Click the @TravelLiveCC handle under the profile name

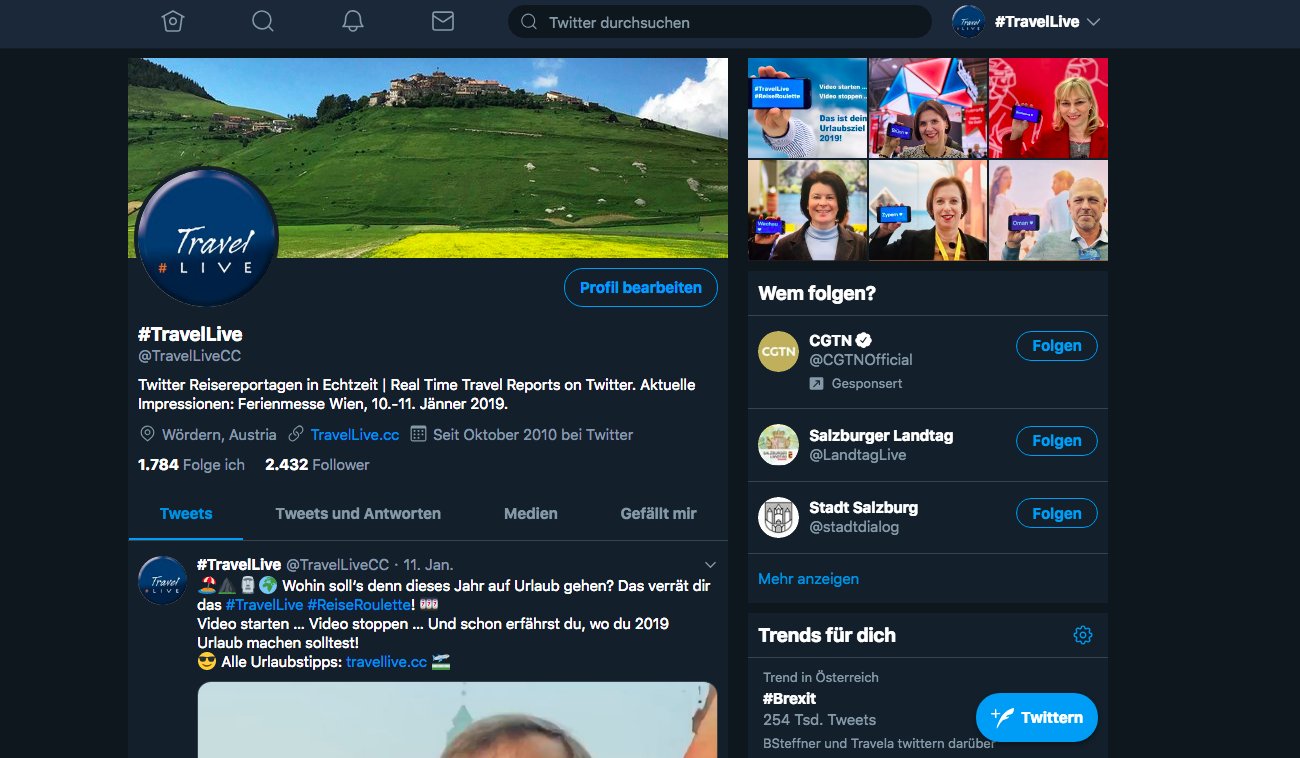coord(189,356)
